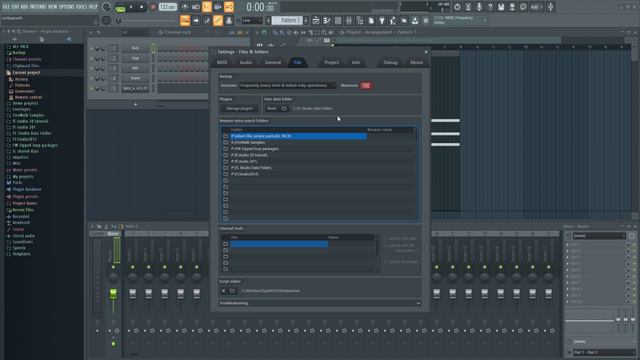Open the Playlist view icon
640x360 pixels.
[316, 20]
